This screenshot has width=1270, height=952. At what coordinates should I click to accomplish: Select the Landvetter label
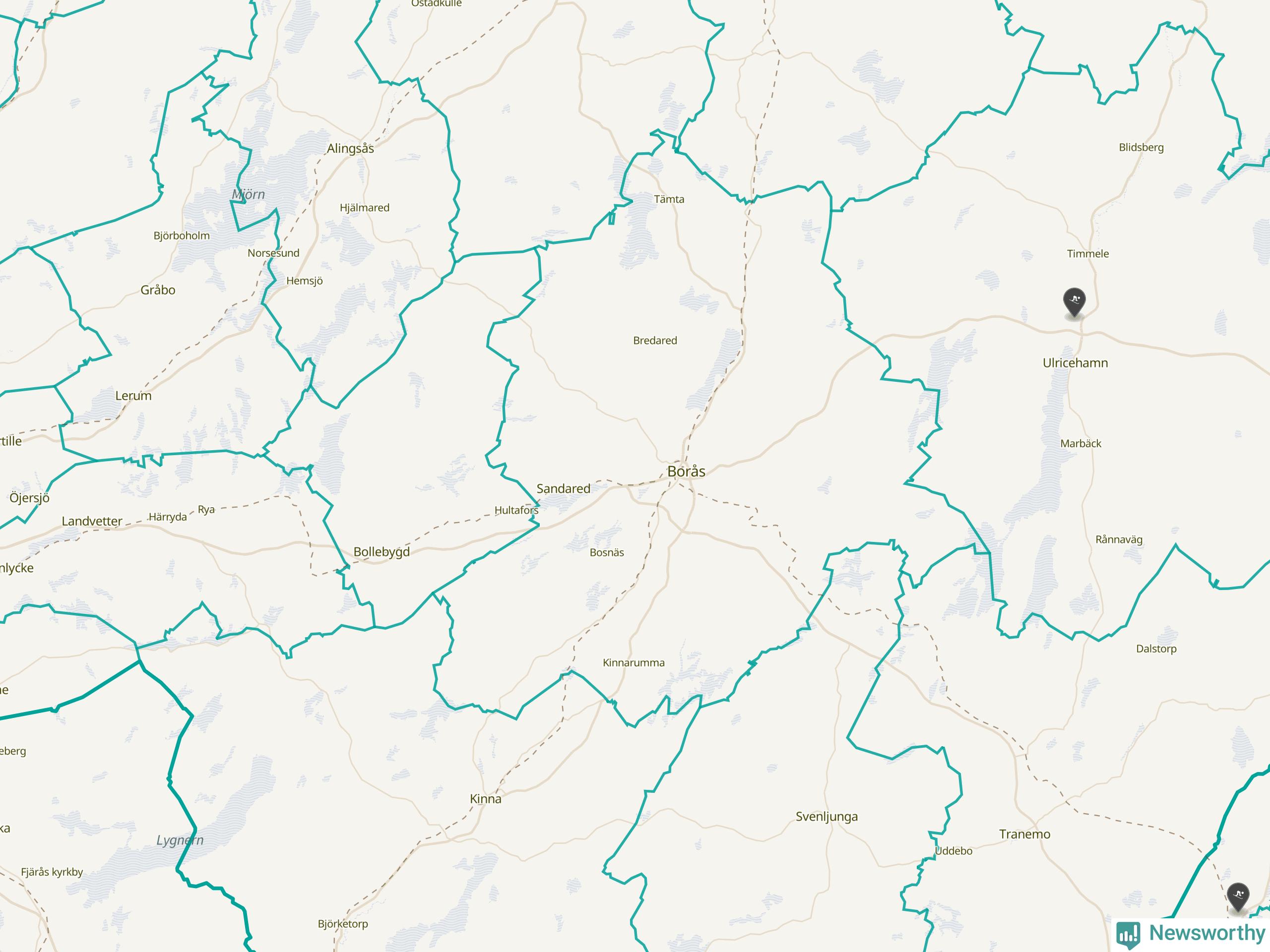pyautogui.click(x=92, y=521)
